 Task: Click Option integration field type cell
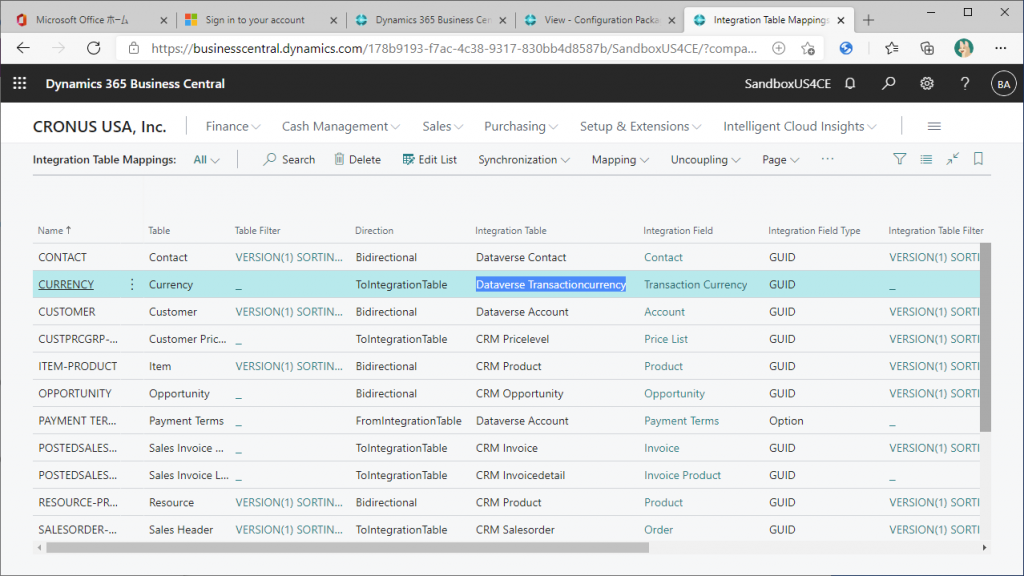(x=786, y=421)
